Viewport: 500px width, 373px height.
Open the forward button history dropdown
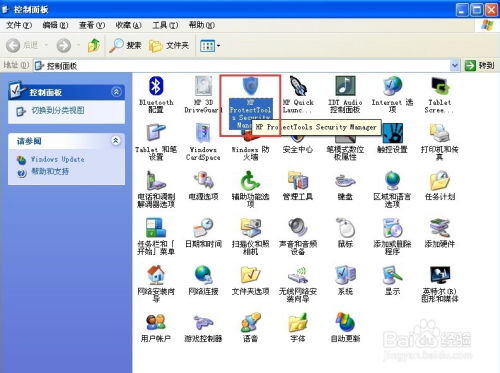(78, 45)
